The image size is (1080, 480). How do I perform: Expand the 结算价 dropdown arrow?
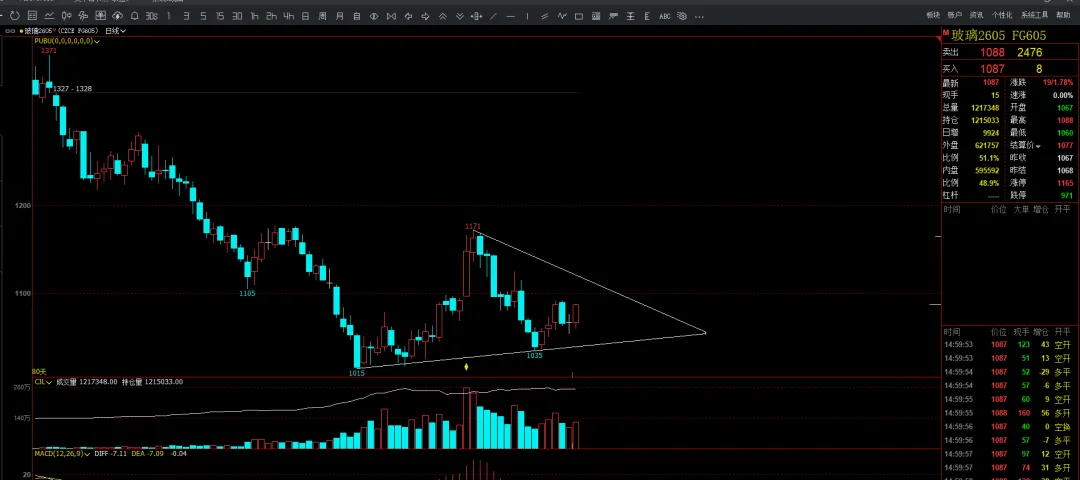point(1038,146)
